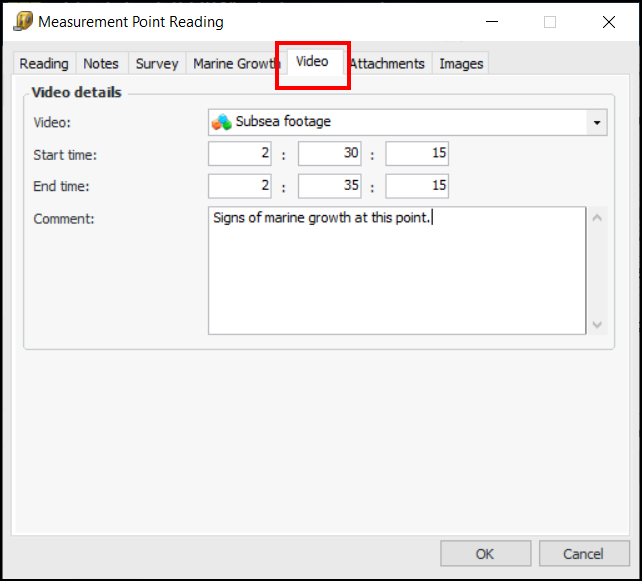Open the Notes tab
The width and height of the screenshot is (642, 581).
(101, 64)
